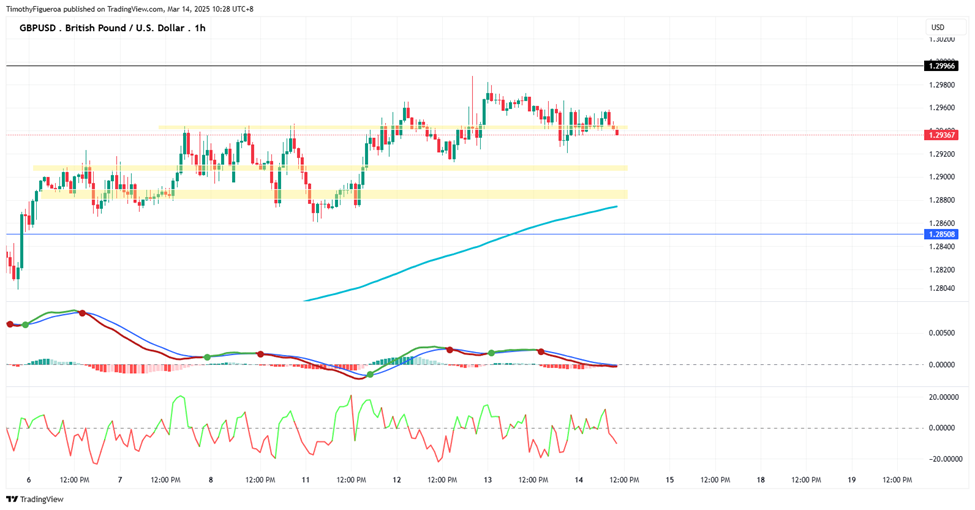Screen dimensions: 975x510
Task: Click the TradingView logo at the bottom
Action: (35, 499)
